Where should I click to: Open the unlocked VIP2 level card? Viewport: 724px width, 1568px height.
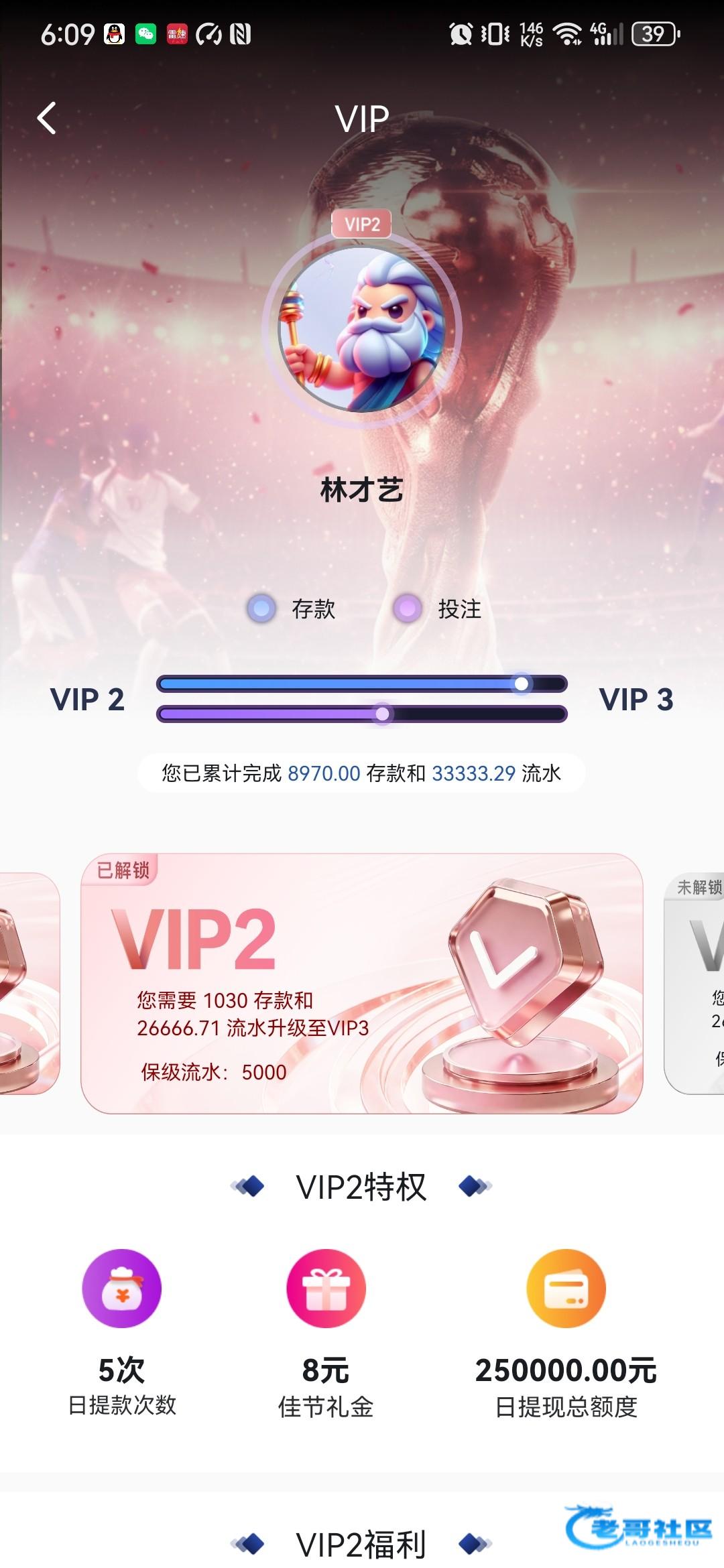(362, 983)
